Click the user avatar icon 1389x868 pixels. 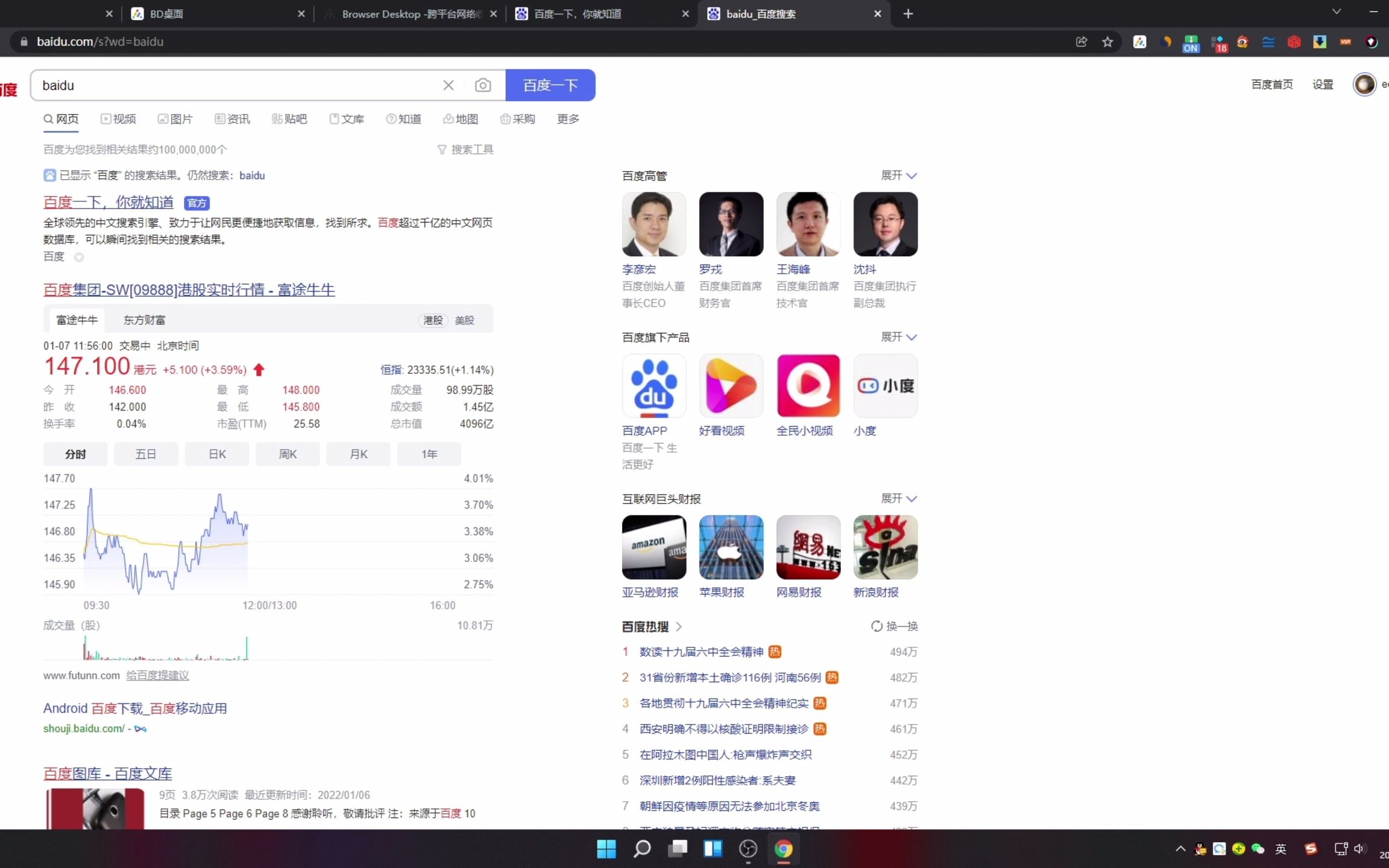[x=1364, y=84]
